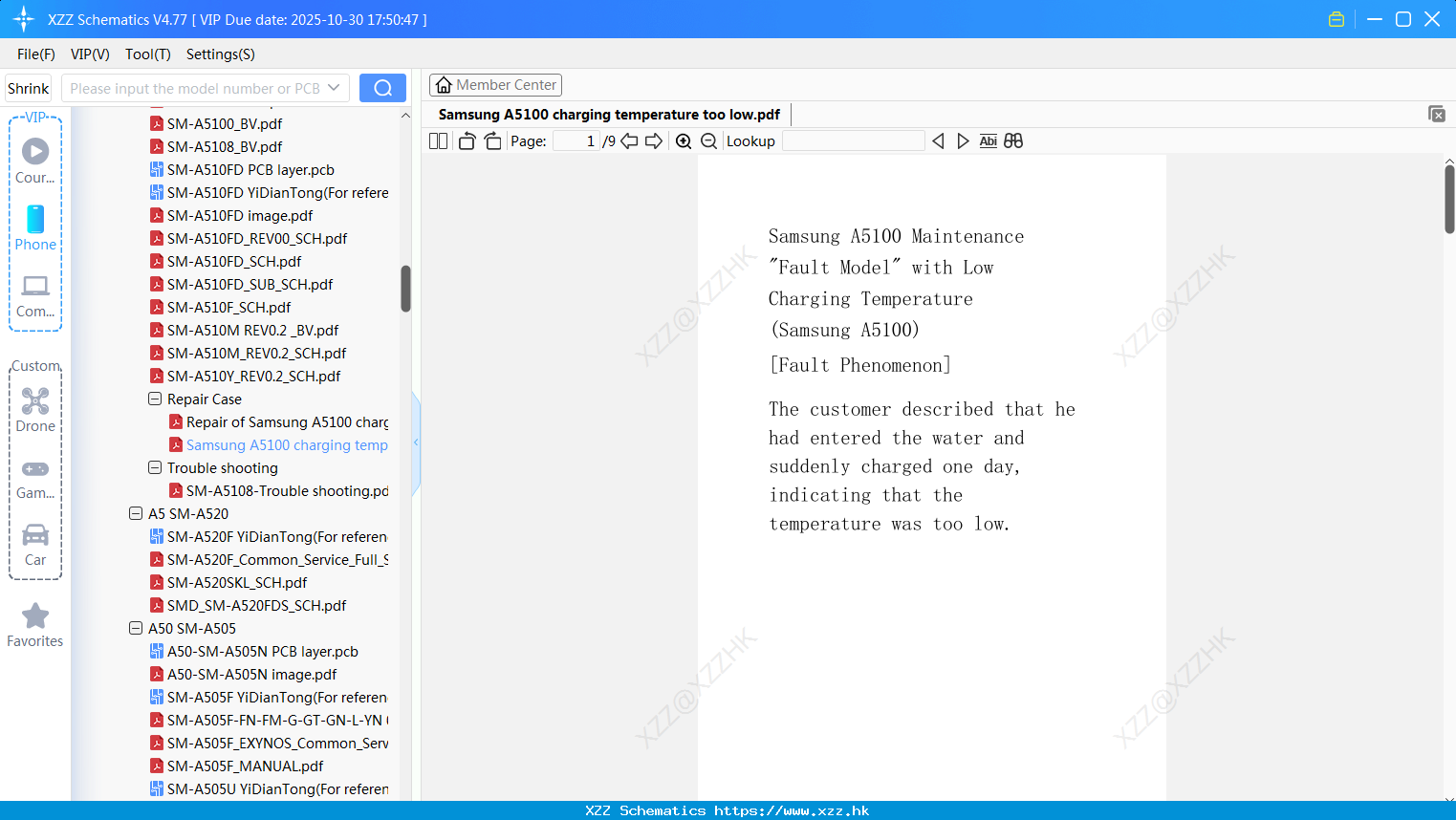Screen dimensions: 1456x820
Task: Open SM-A5108_BV.pdf
Action: pyautogui.click(x=225, y=146)
